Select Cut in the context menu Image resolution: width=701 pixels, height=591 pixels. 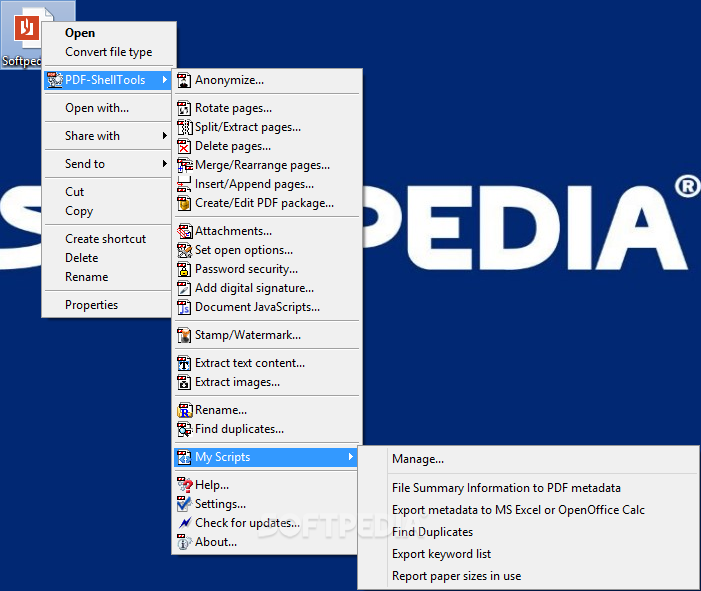pyautogui.click(x=74, y=192)
